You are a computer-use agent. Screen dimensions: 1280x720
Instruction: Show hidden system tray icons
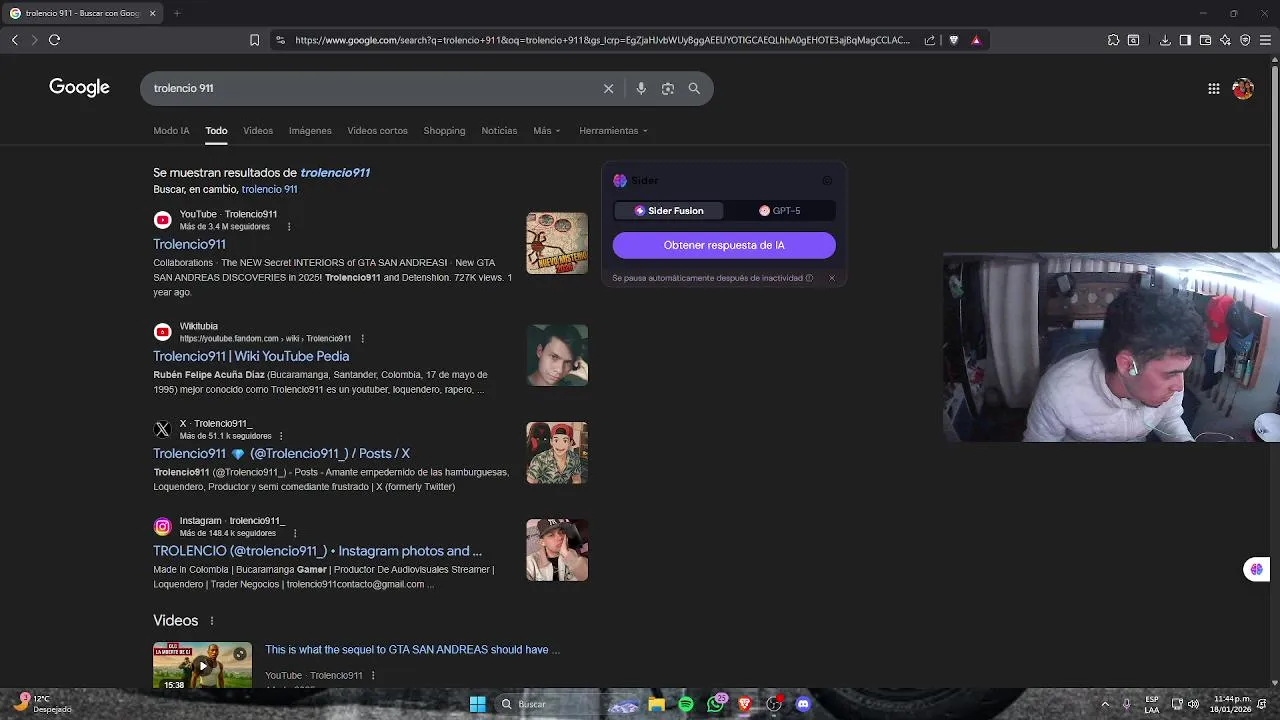coord(1105,704)
